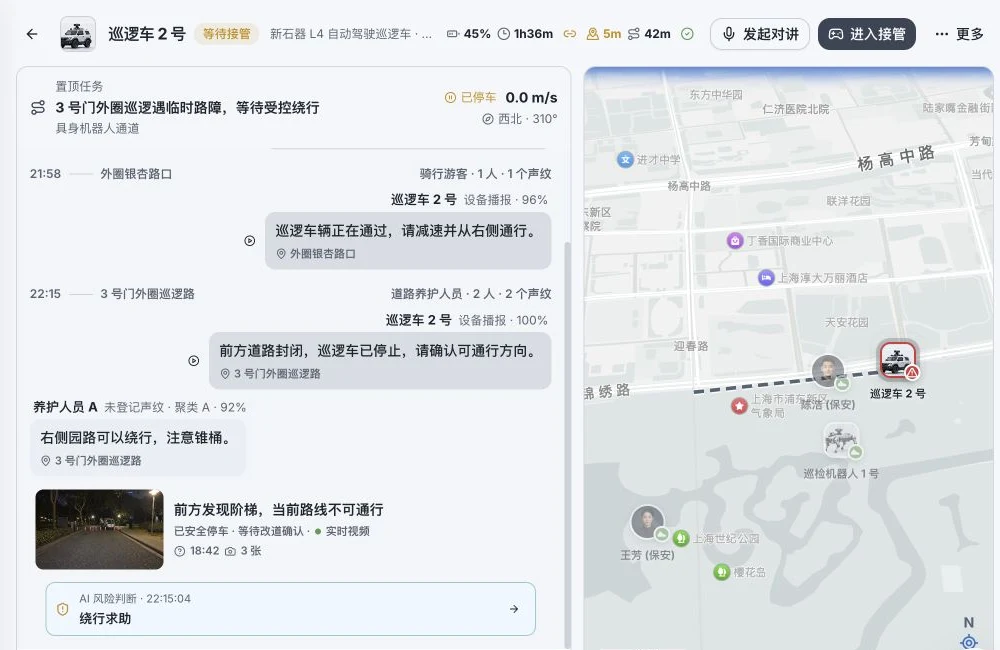Click the 0.0 m/s speed readout

[531, 98]
